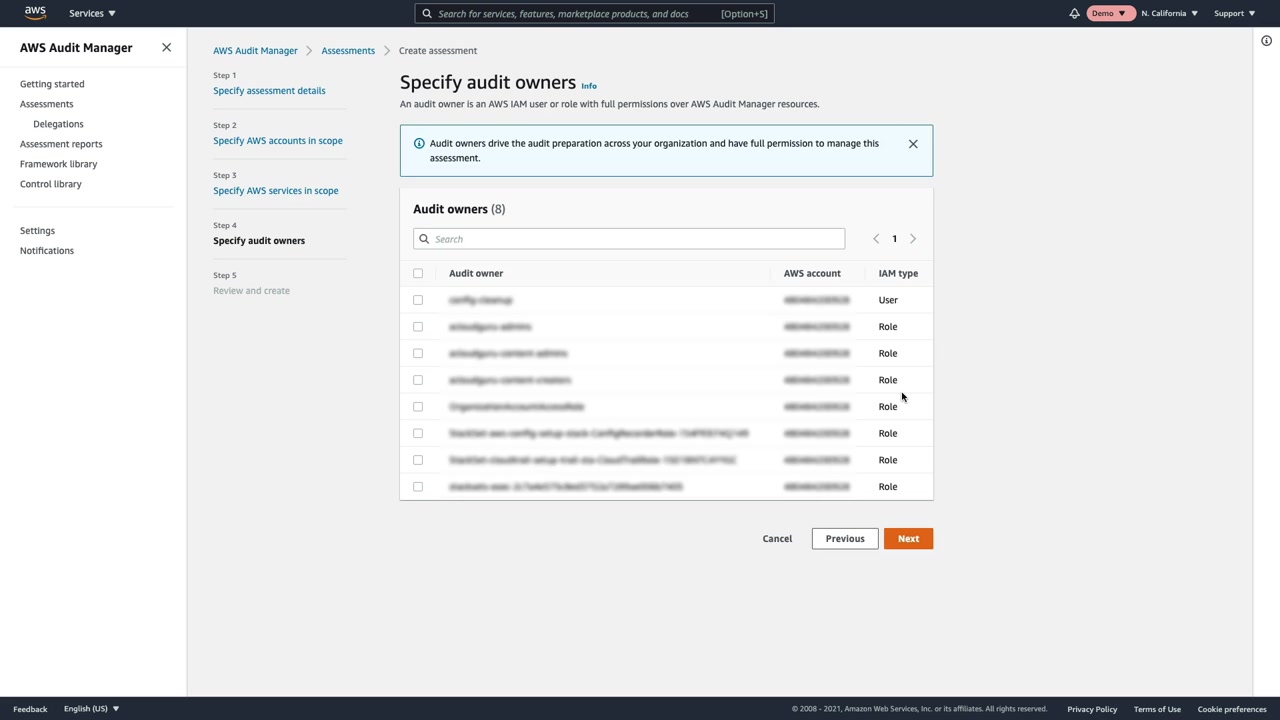The height and width of the screenshot is (720, 1280).
Task: Click the Previous button
Action: click(845, 539)
